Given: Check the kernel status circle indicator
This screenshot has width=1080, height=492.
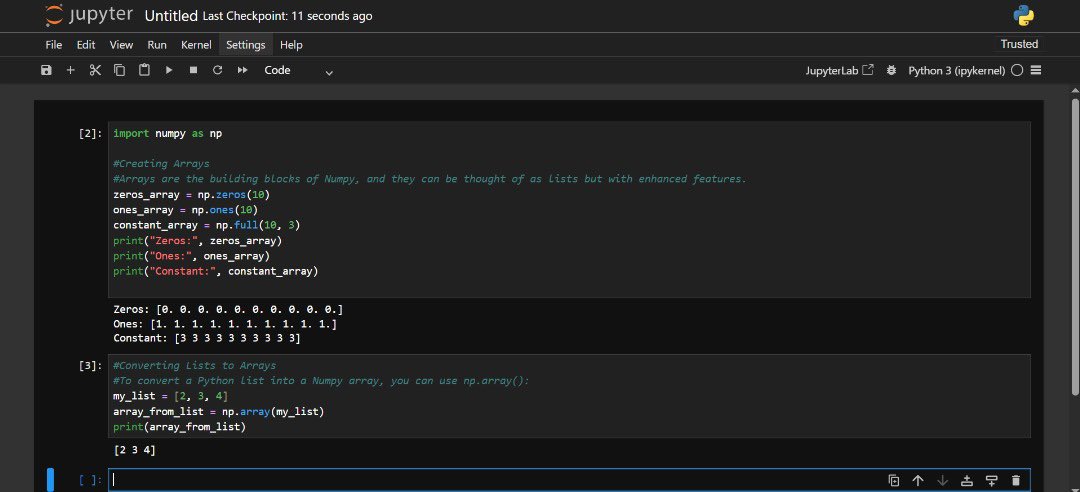Looking at the screenshot, I should (1017, 70).
